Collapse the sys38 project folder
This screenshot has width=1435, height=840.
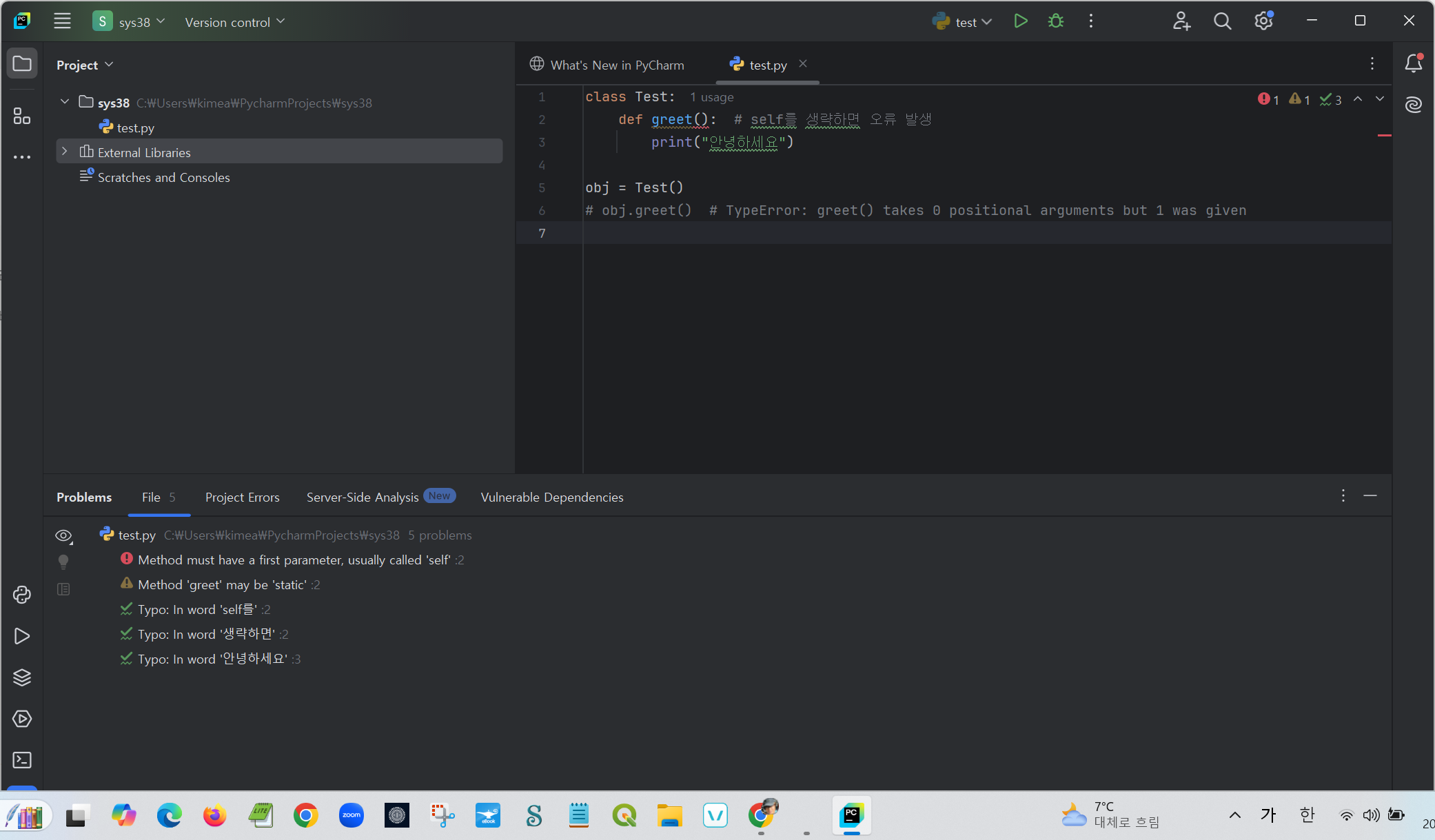[65, 102]
